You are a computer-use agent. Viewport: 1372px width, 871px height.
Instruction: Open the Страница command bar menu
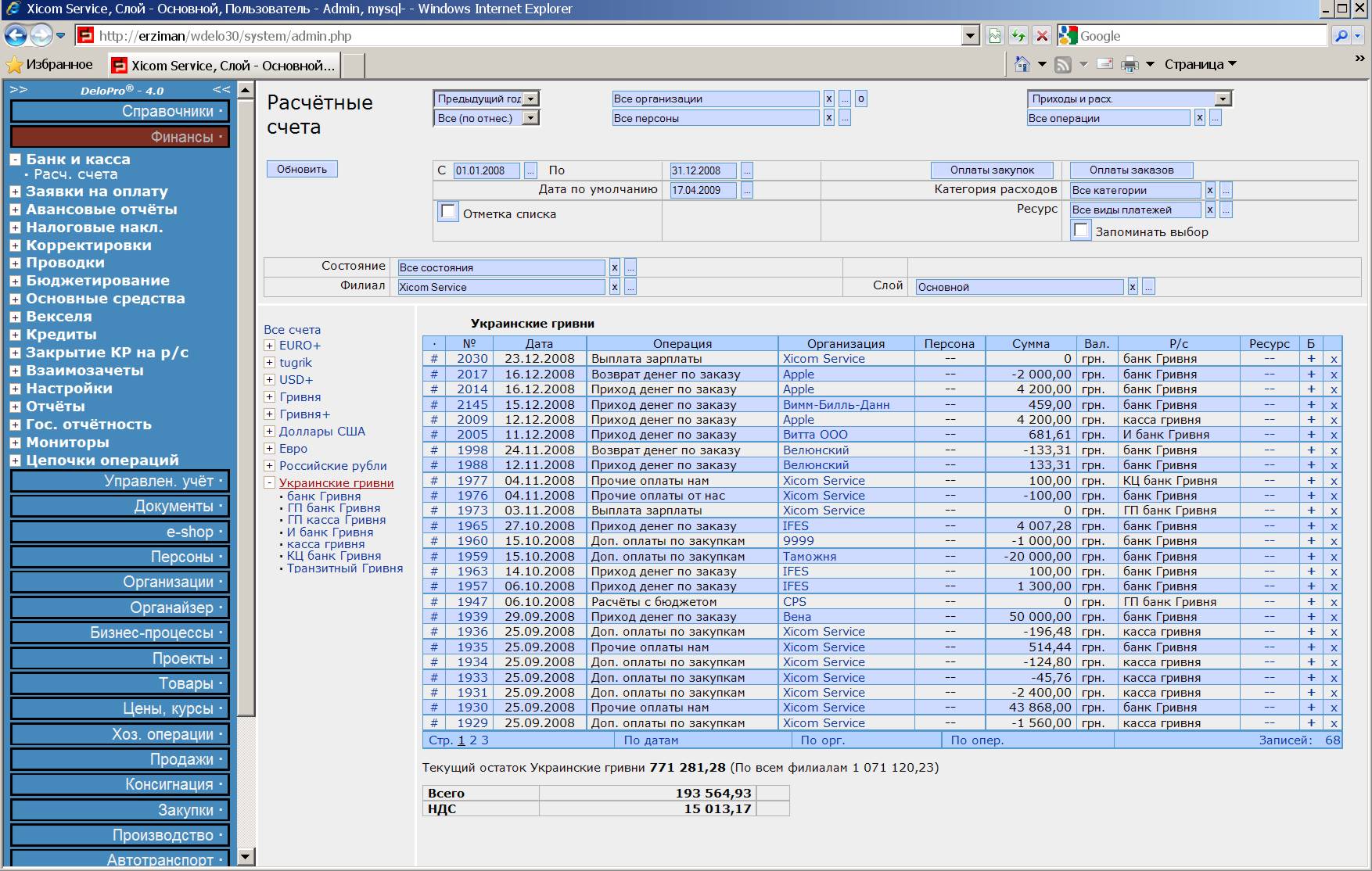1200,64
